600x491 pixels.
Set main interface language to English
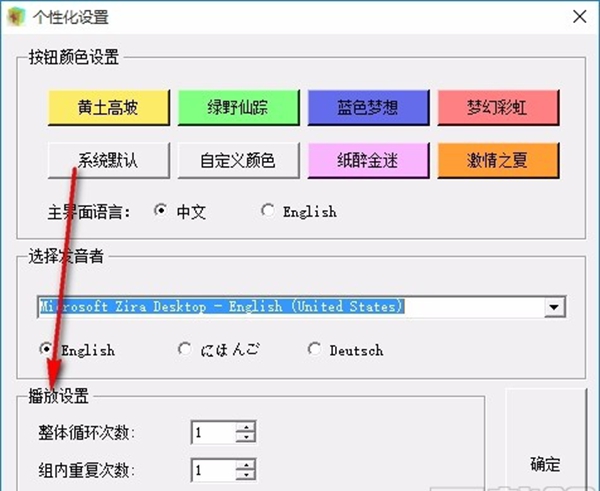pos(267,210)
